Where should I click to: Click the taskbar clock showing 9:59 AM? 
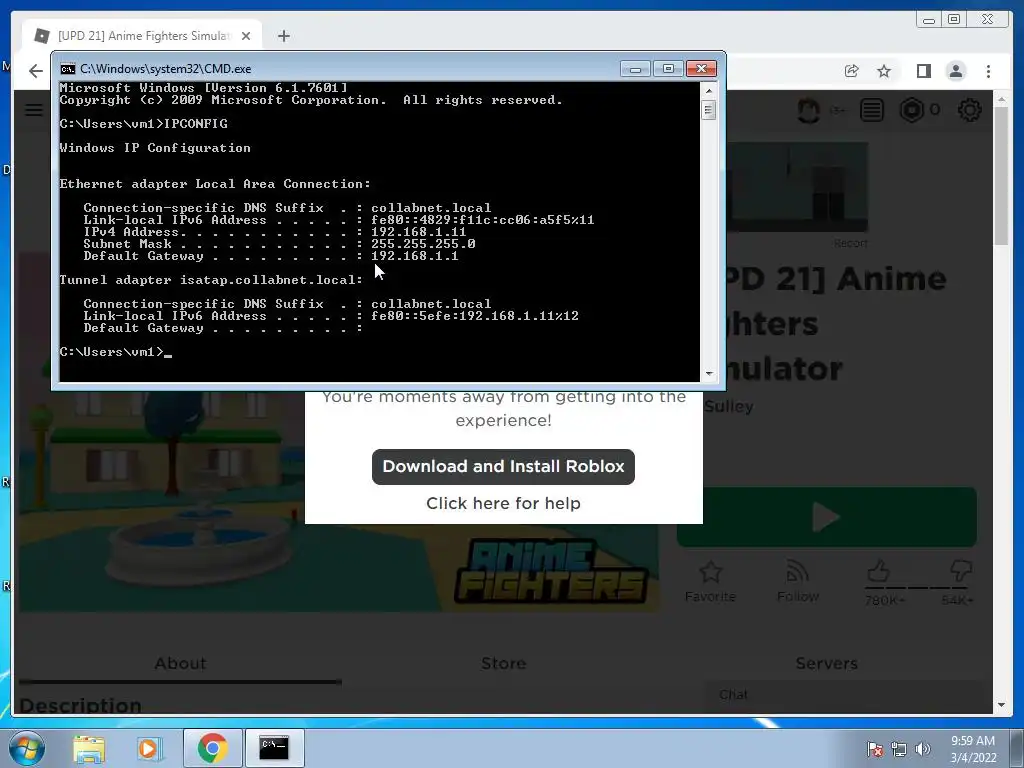pos(972,749)
